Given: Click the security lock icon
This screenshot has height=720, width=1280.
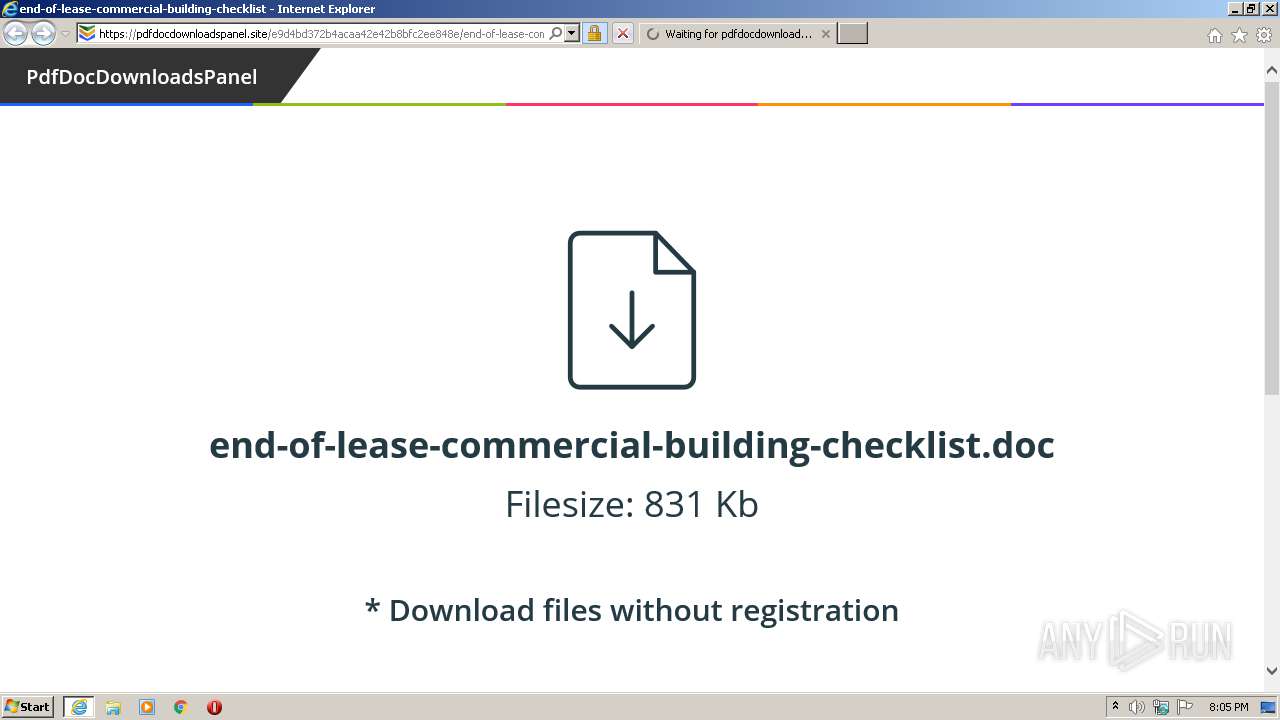Looking at the screenshot, I should coord(595,34).
